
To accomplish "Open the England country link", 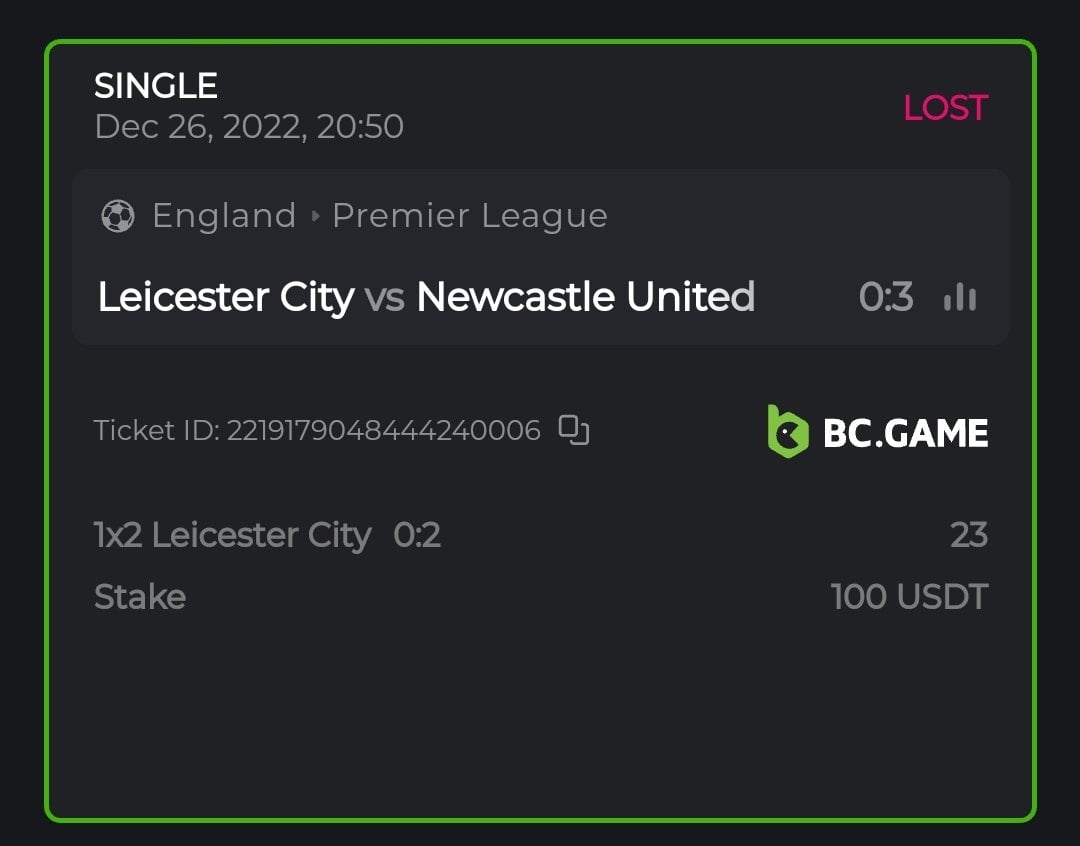I will pos(224,216).
